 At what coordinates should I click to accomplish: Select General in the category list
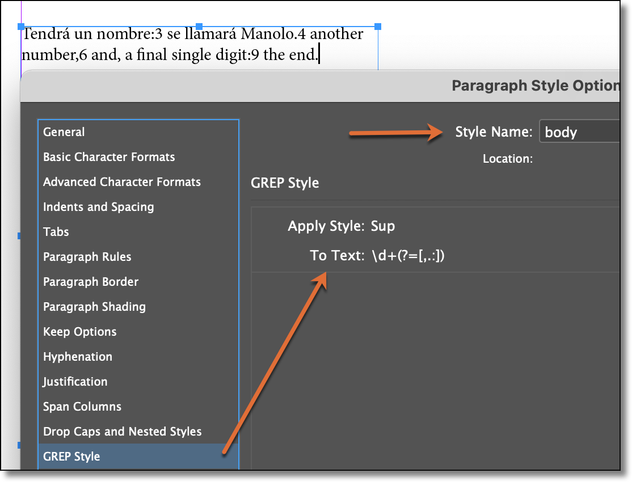tap(64, 132)
